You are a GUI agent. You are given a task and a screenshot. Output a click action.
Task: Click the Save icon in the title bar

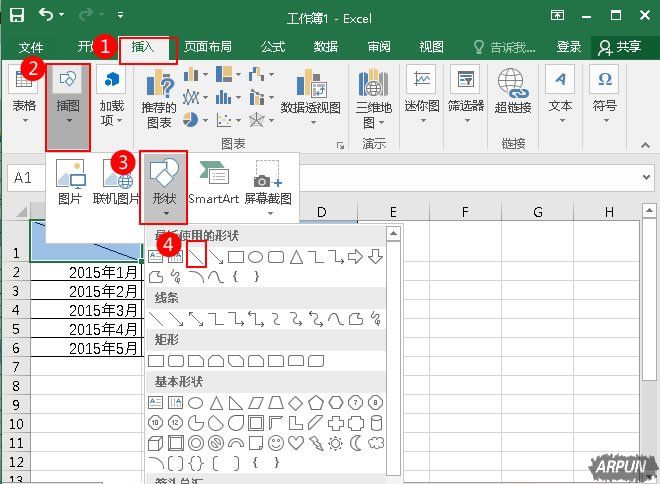pos(16,15)
